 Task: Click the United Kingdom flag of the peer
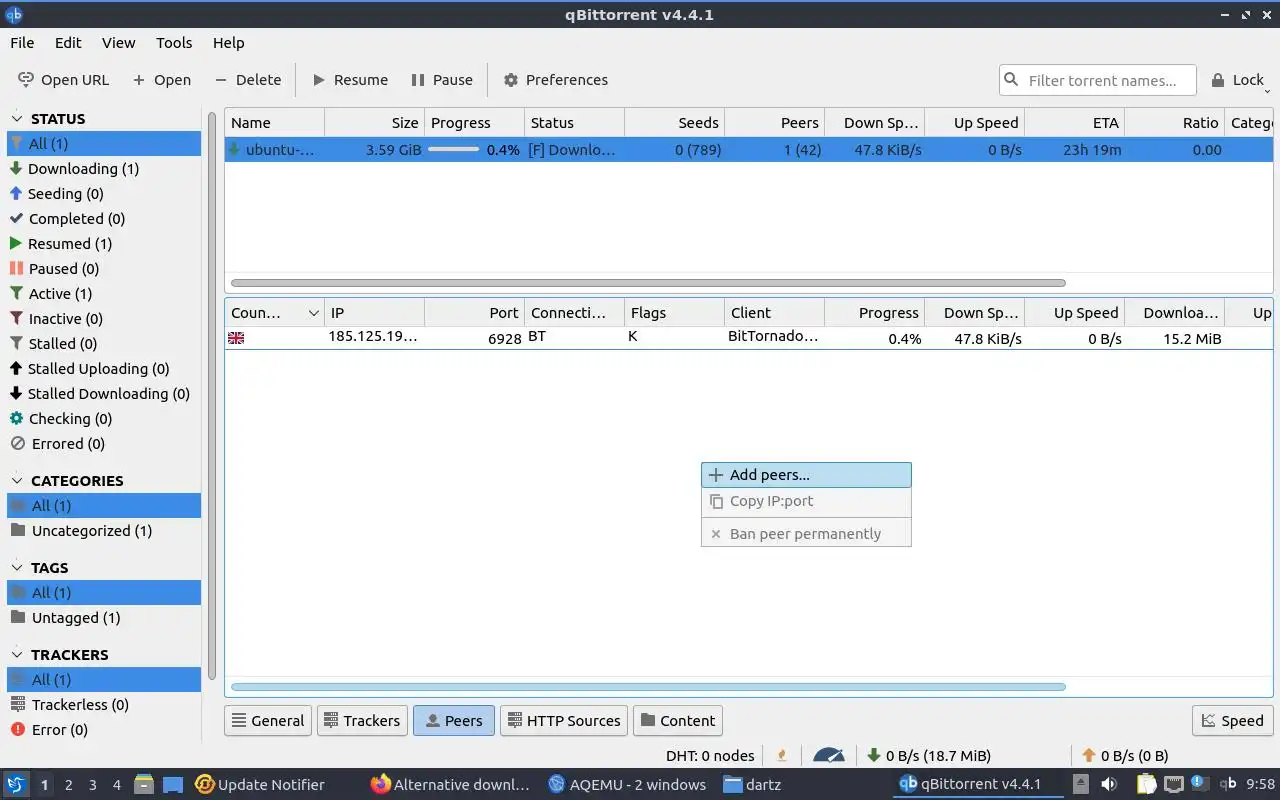tap(236, 338)
